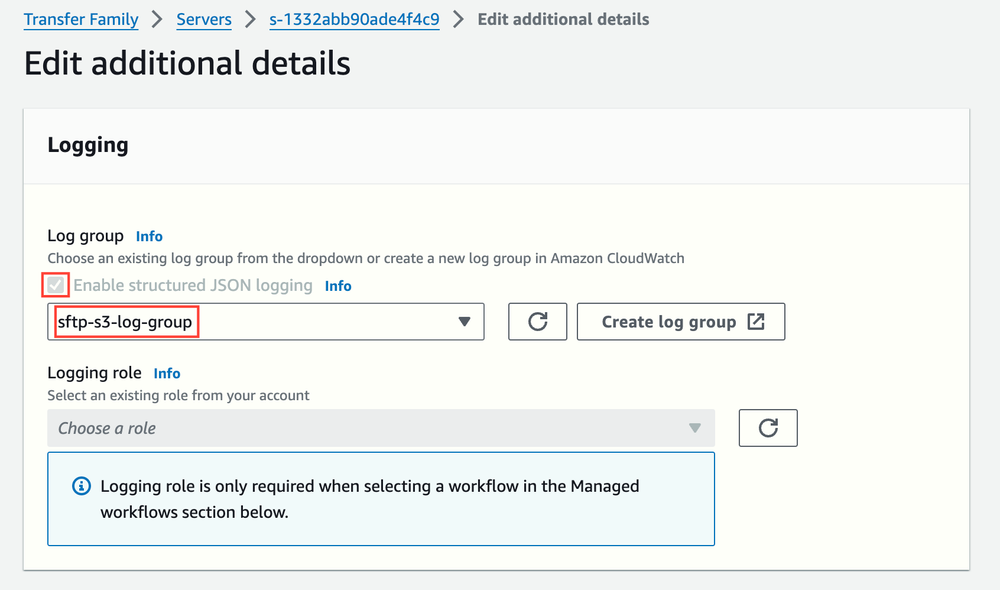Click the Choose a role placeholder field

pyautogui.click(x=300, y=427)
